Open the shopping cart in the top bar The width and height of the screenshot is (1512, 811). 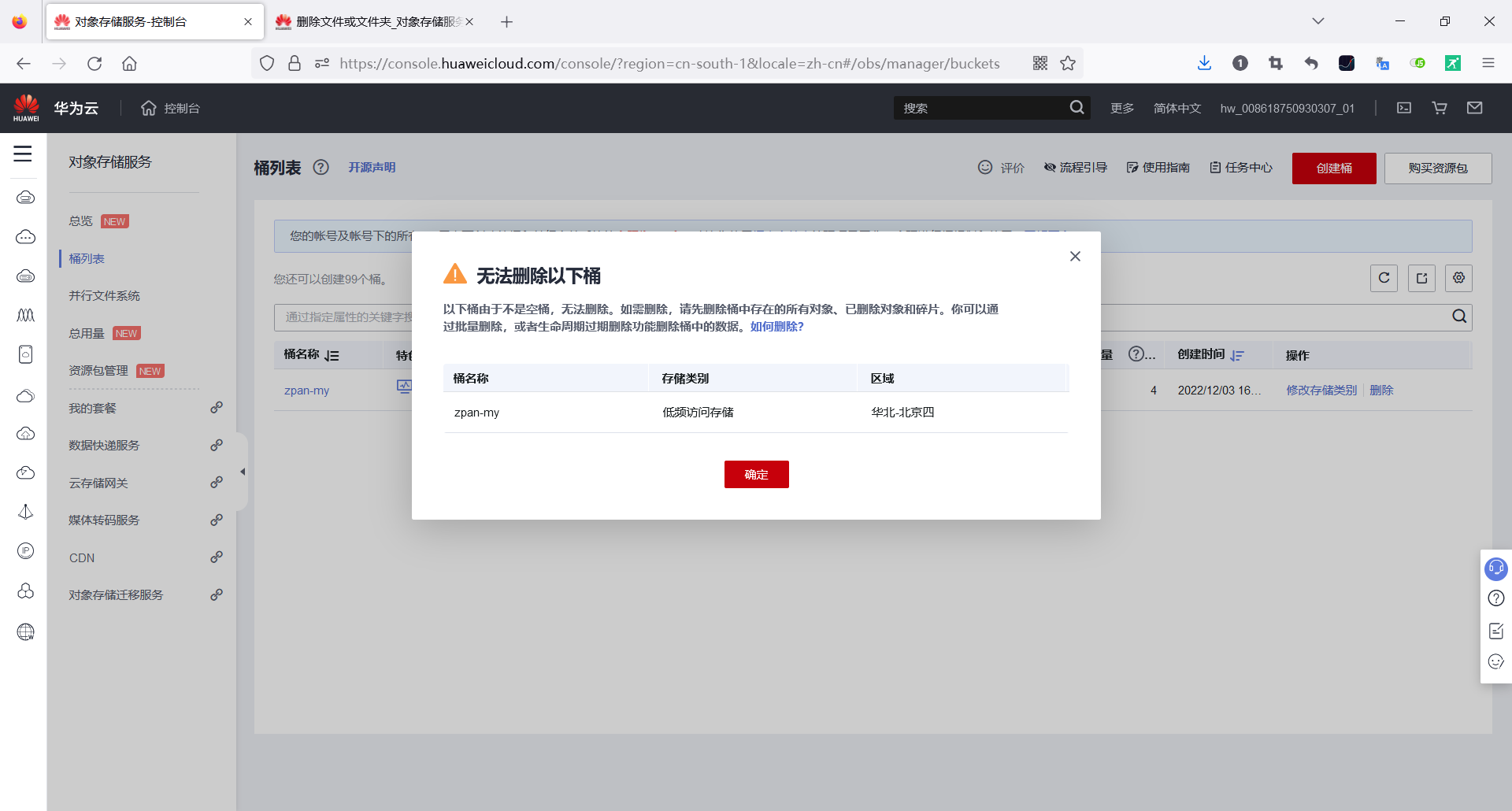[x=1439, y=108]
